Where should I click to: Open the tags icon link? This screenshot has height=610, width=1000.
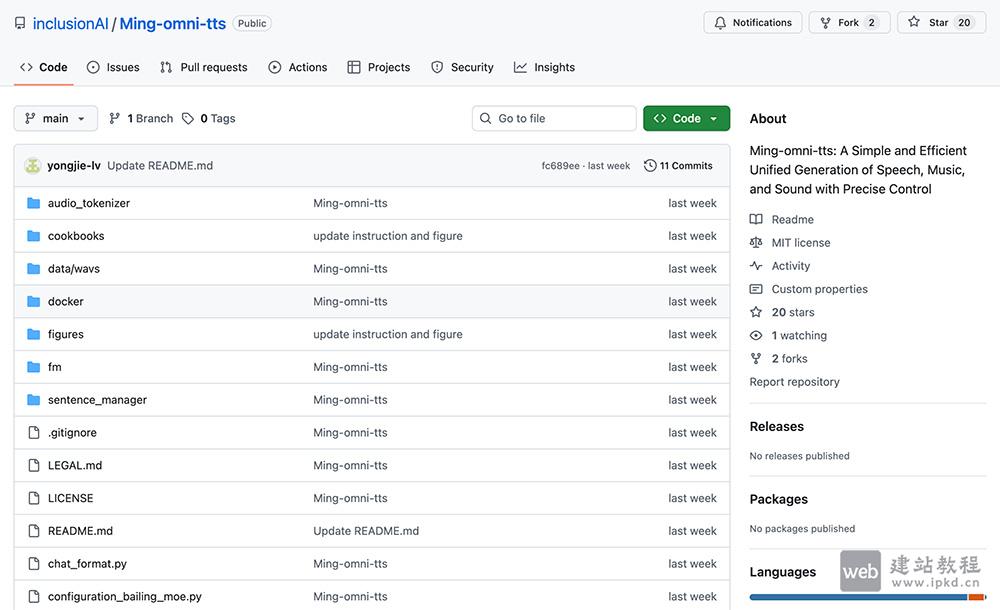tap(188, 118)
